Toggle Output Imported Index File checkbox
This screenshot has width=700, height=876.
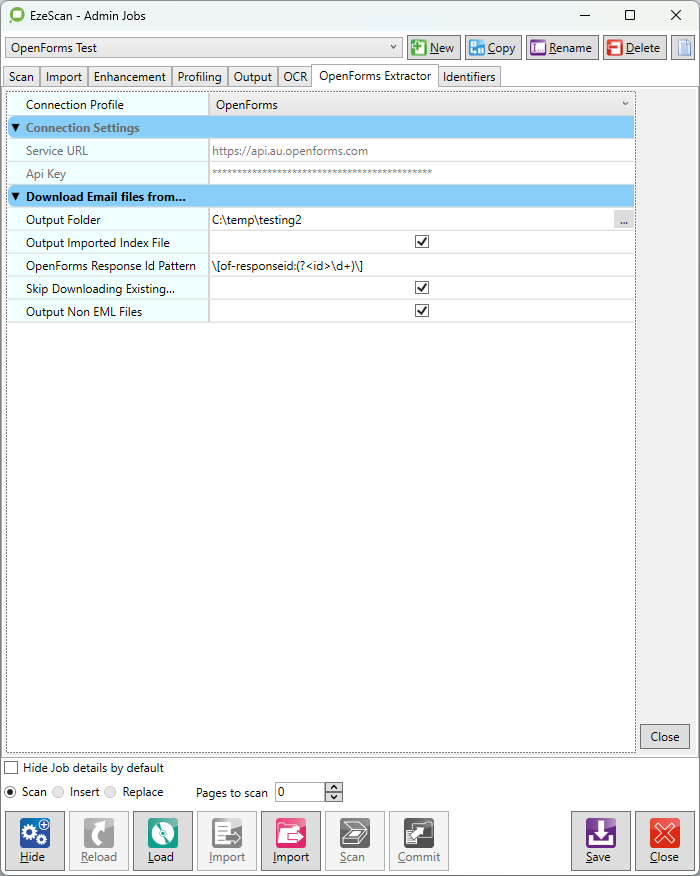(422, 242)
